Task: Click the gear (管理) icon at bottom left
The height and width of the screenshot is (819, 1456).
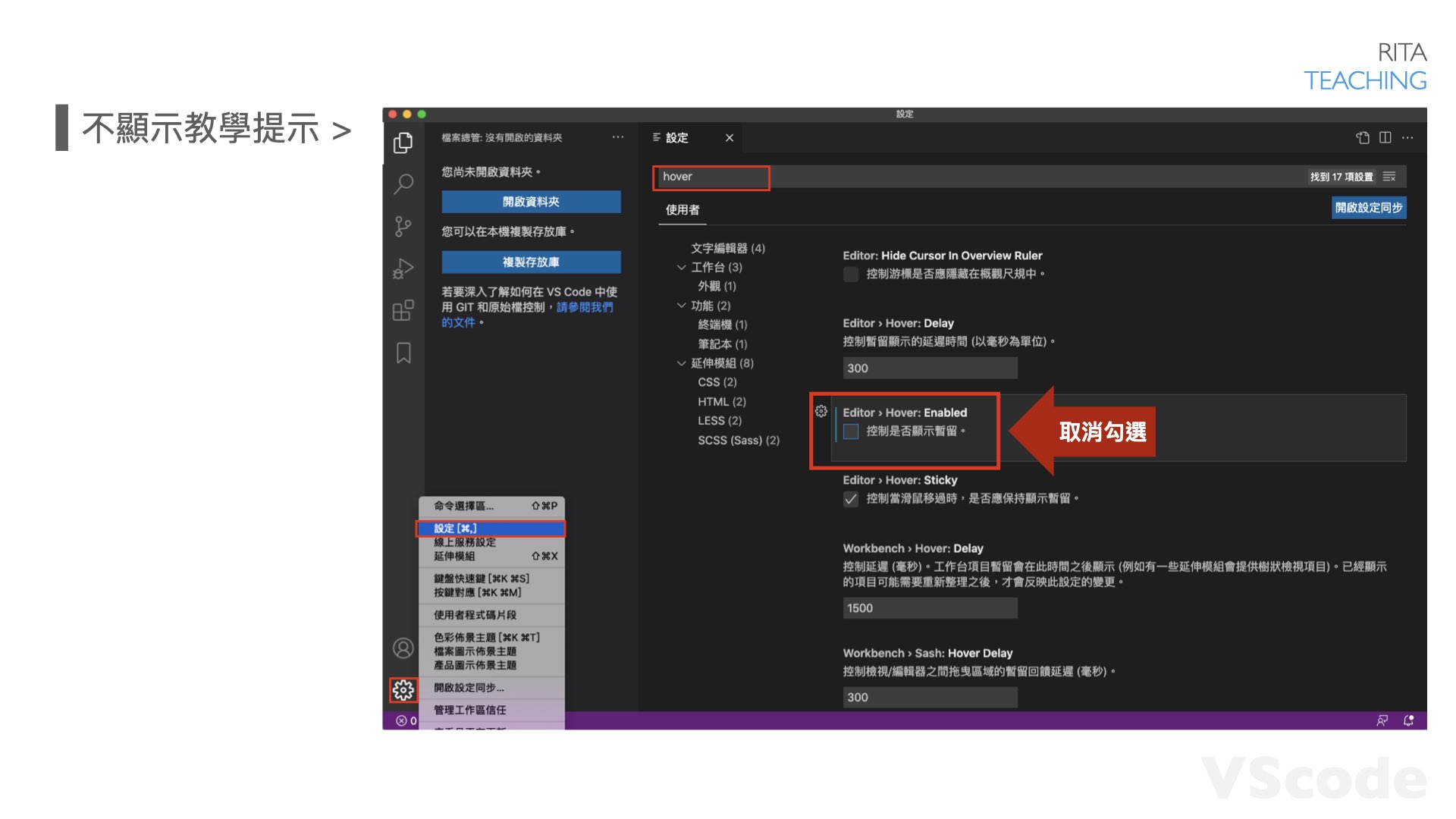Action: [403, 689]
